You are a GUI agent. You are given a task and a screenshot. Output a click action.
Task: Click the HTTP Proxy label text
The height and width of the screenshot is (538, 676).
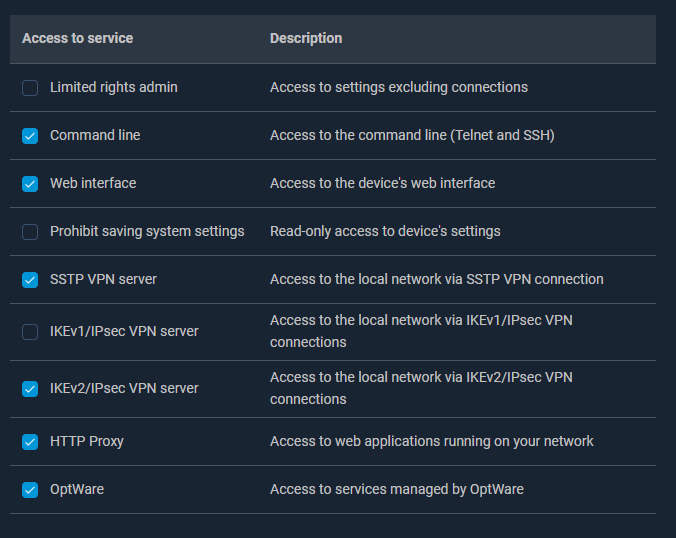(x=87, y=442)
